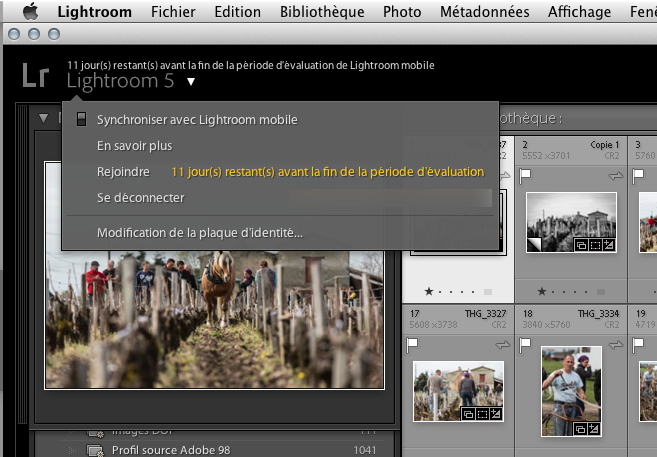Click the 3840 x5760 dimensions on photo 18
This screenshot has height=457, width=657.
tap(546, 325)
